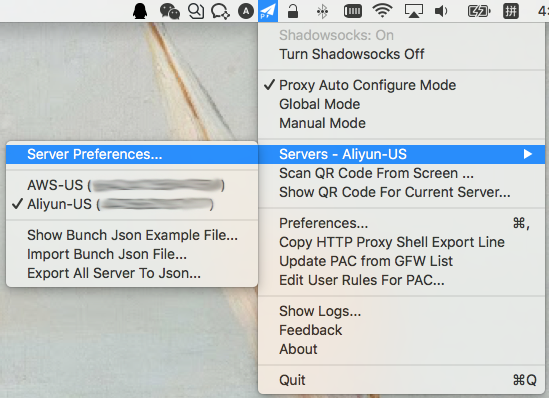The width and height of the screenshot is (549, 398).
Task: Open Server Preferences...
Action: pyautogui.click(x=132, y=154)
